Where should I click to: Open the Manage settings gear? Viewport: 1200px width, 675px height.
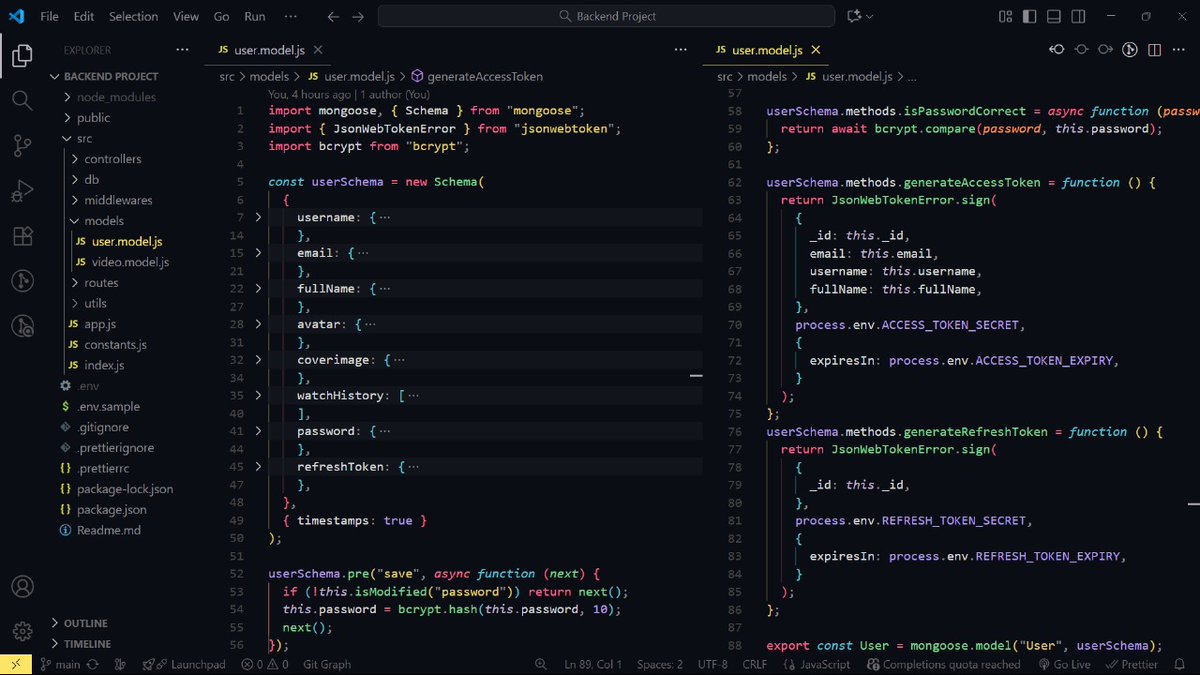pyautogui.click(x=21, y=629)
